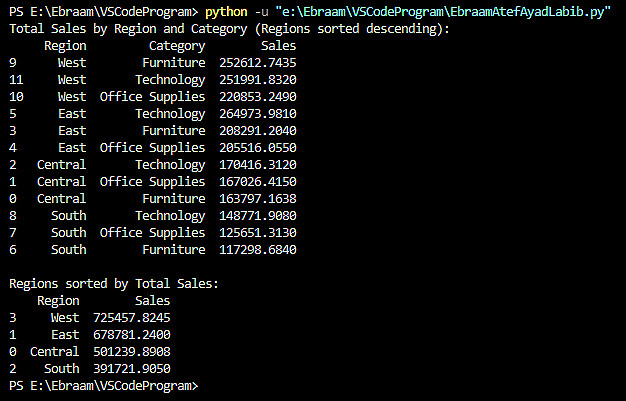This screenshot has height=401, width=626.
Task: Click row index 11 in the first table
Action: pyautogui.click(x=16, y=79)
